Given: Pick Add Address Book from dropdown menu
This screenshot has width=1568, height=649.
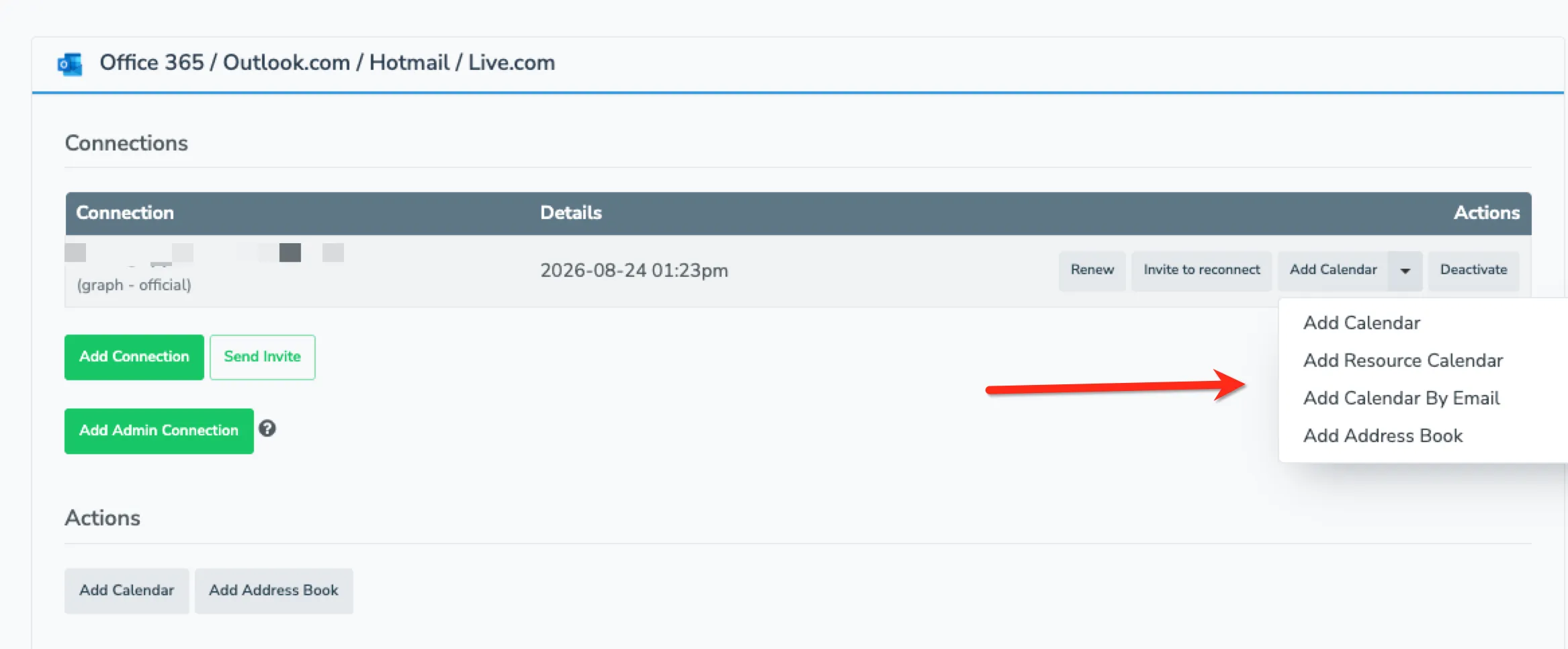Looking at the screenshot, I should [x=1383, y=436].
